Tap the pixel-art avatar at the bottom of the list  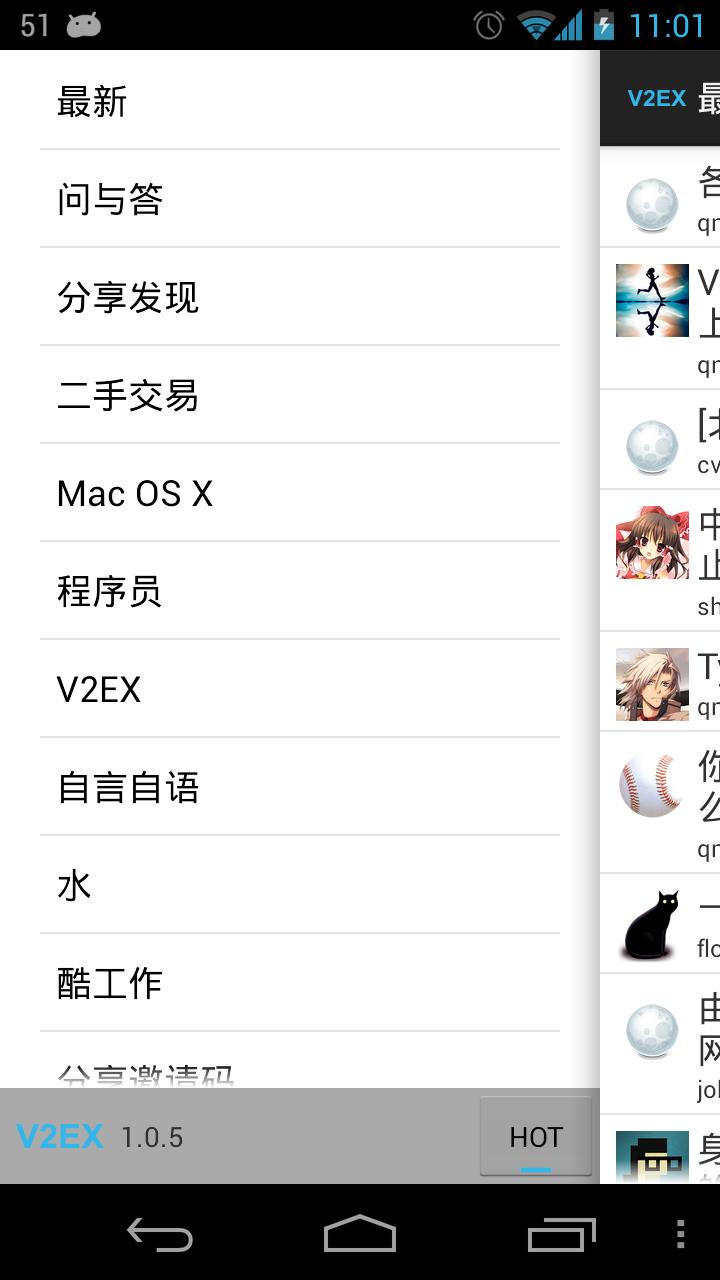(x=652, y=1157)
